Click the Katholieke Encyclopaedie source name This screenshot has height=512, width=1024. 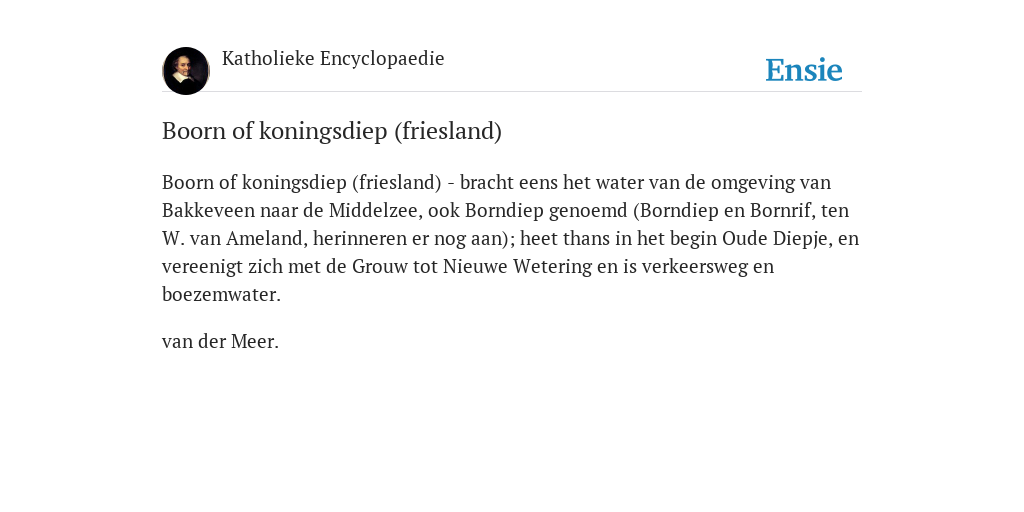[x=333, y=58]
